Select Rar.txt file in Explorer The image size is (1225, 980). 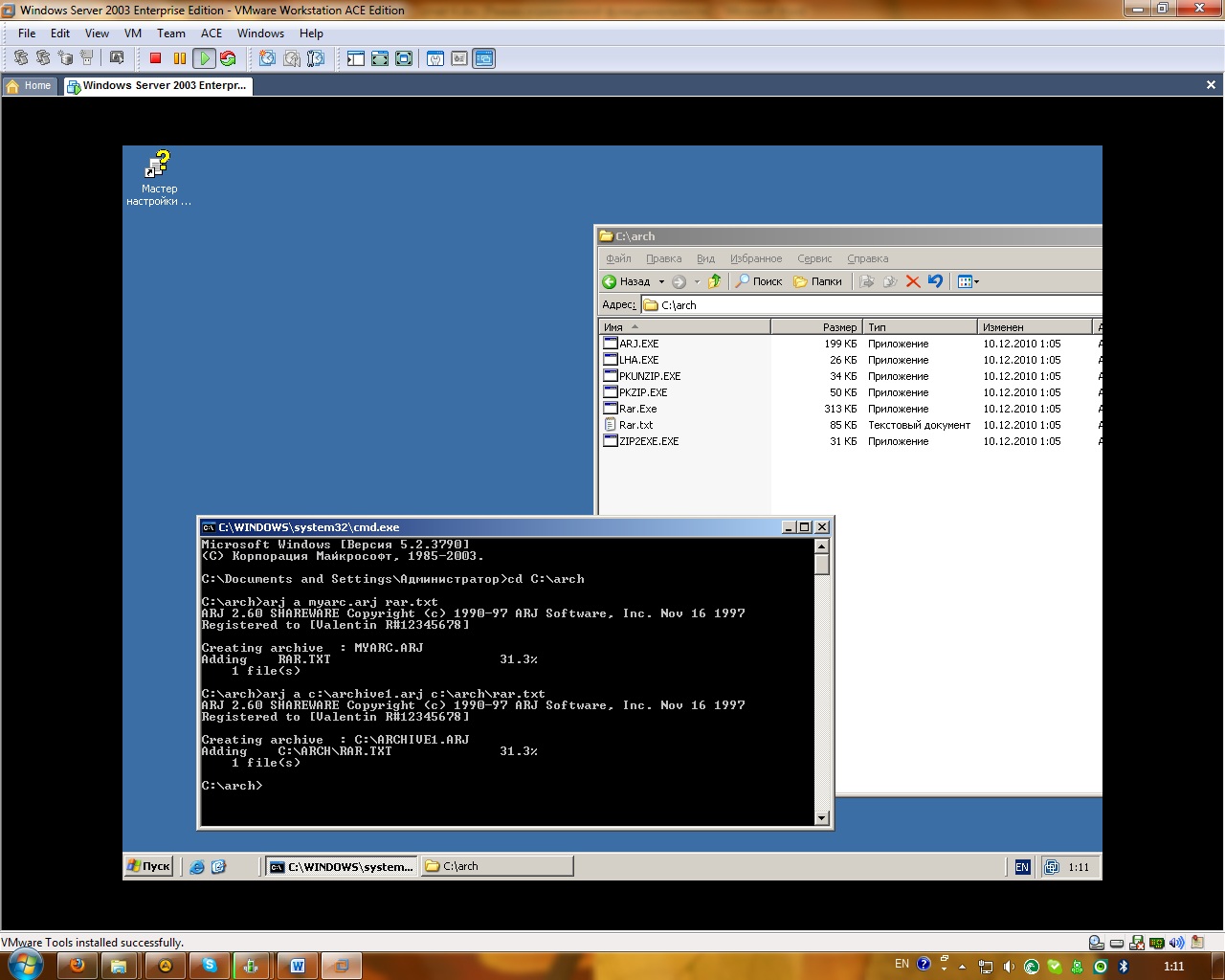pos(628,425)
